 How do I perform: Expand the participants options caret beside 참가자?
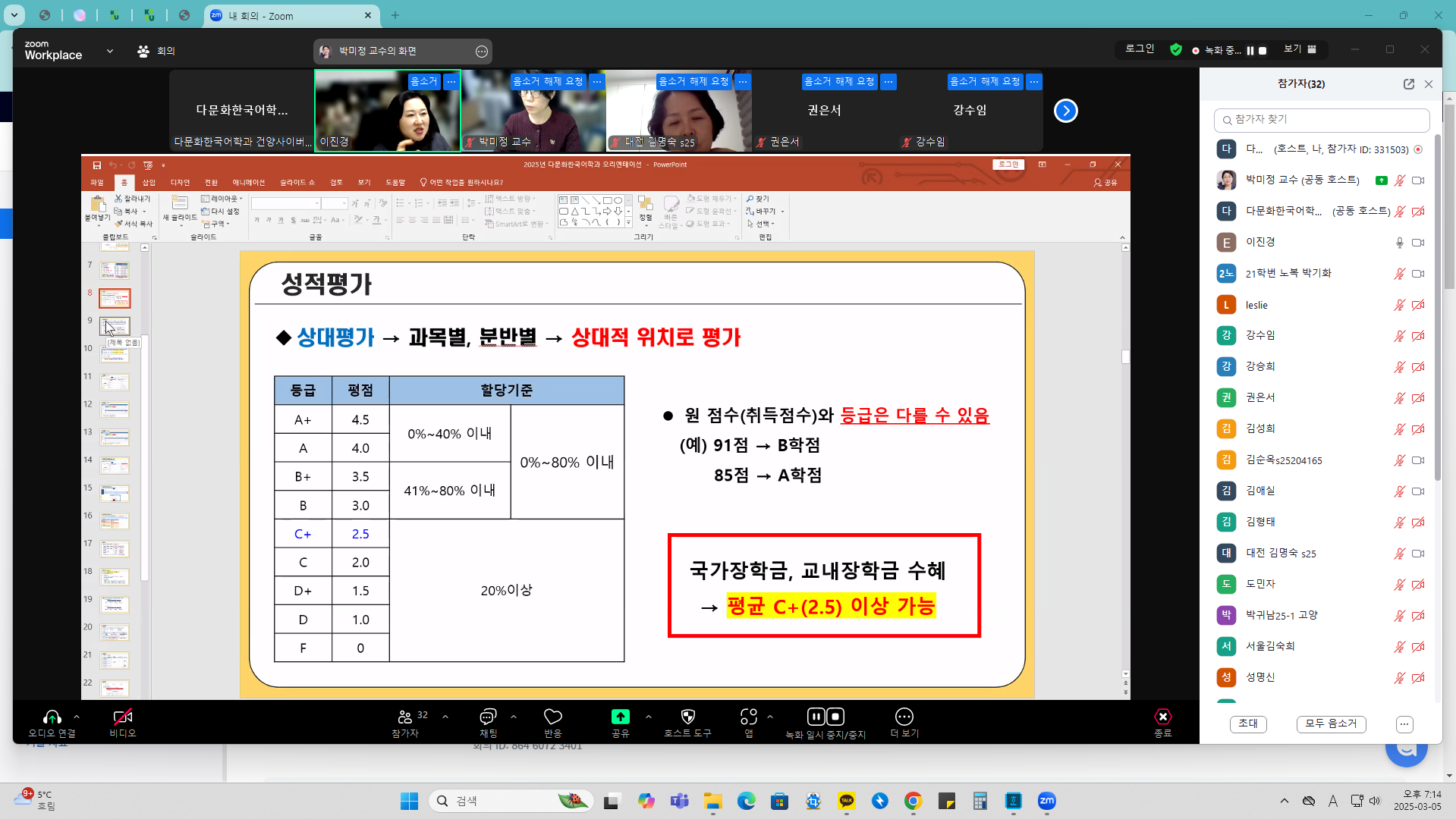tap(445, 717)
